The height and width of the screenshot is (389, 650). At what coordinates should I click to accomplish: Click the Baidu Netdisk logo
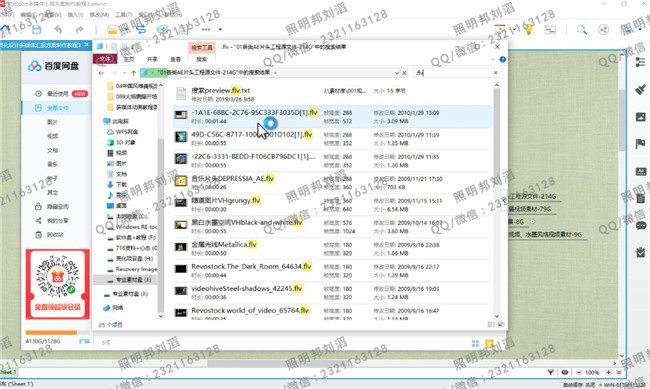click(x=53, y=66)
